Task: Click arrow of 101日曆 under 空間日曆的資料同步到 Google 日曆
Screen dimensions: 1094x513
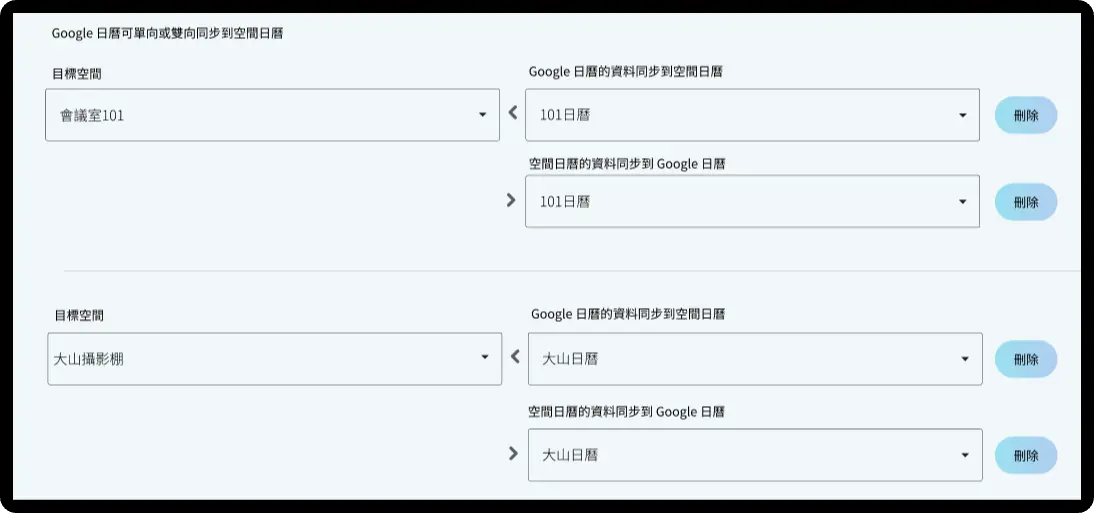Action: pyautogui.click(x=962, y=201)
